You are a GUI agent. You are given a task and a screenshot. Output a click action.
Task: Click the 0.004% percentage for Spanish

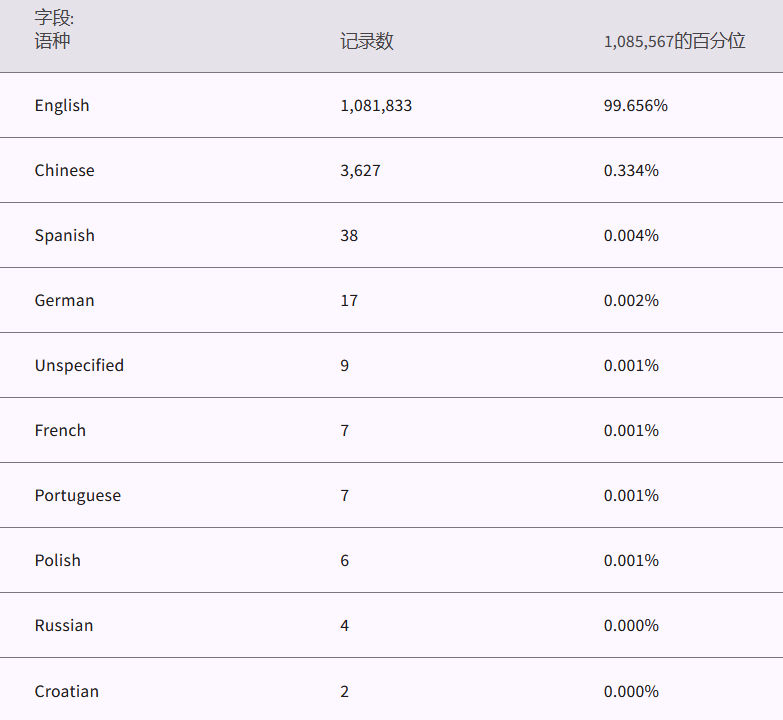click(631, 236)
